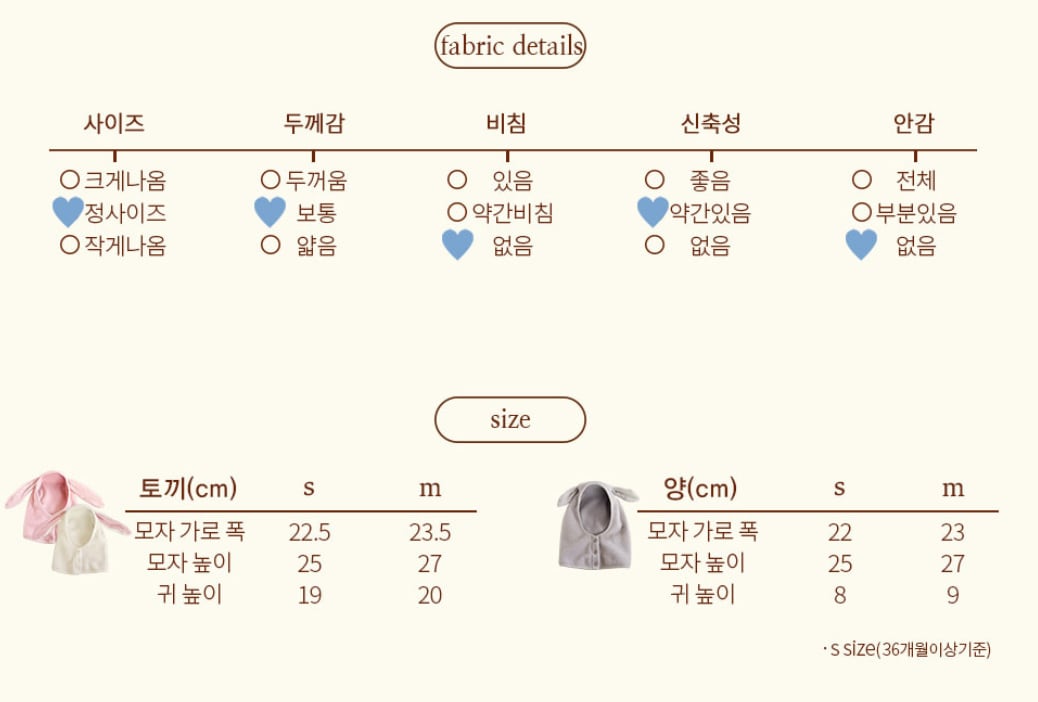Click the pink rabbit hat image
Screen dimensions: 1038x702
40,503
